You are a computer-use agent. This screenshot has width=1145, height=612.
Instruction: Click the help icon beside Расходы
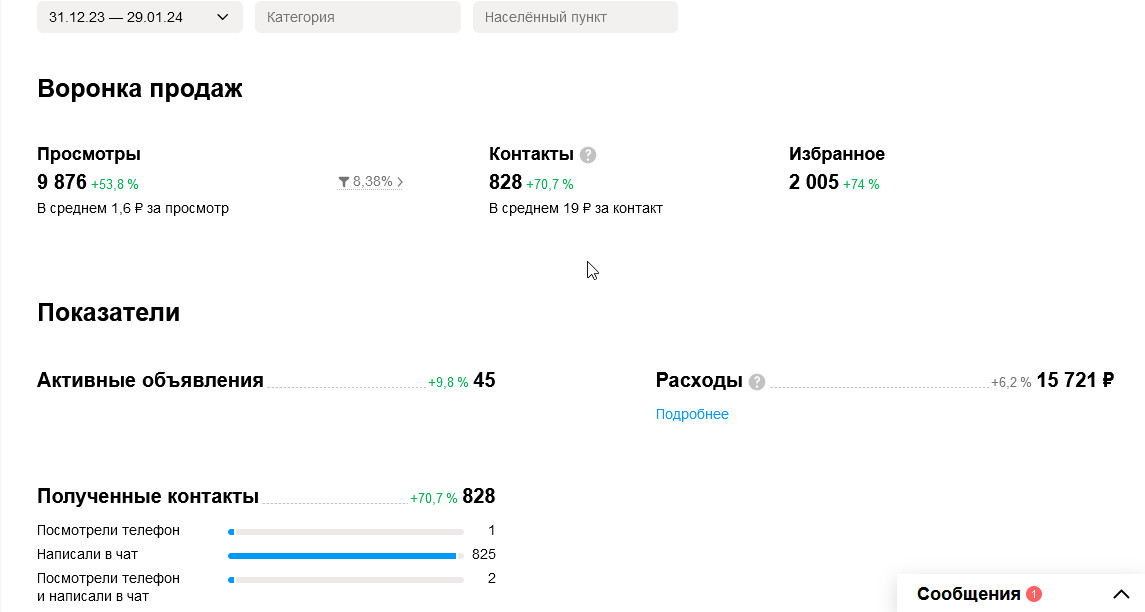click(x=757, y=382)
